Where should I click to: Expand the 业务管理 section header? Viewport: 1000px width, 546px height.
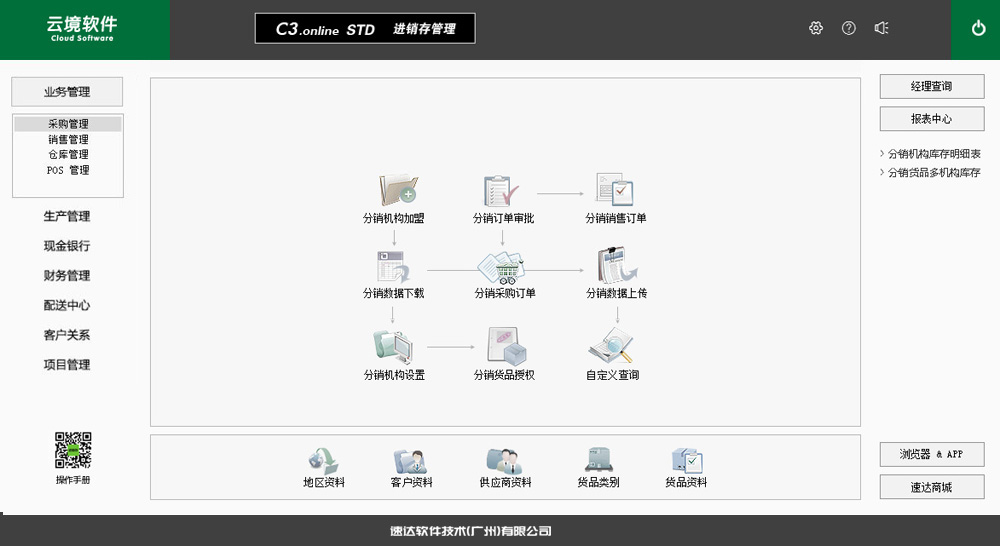click(x=67, y=92)
